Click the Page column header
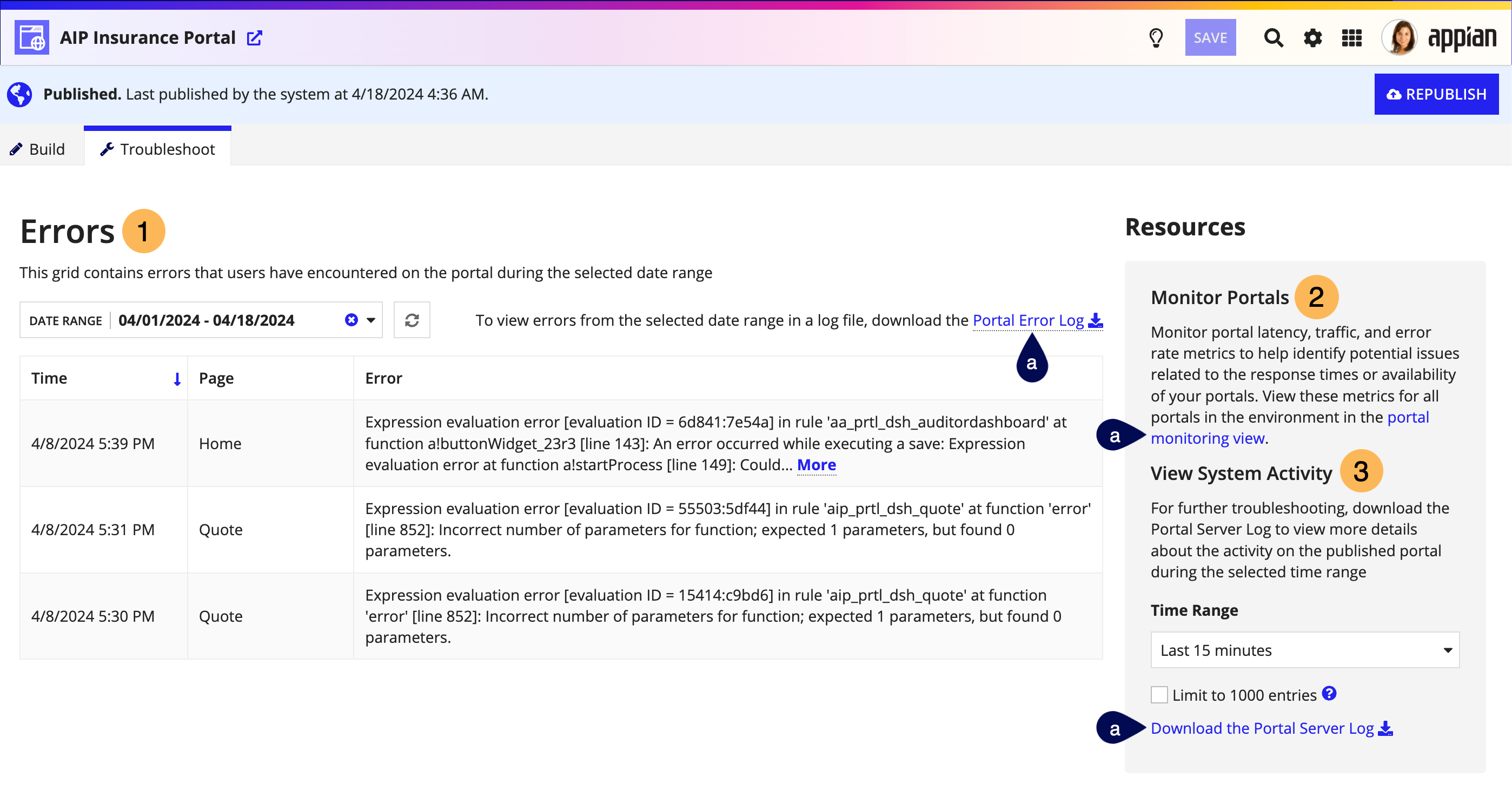This screenshot has height=803, width=1512. pyautogui.click(x=270, y=378)
